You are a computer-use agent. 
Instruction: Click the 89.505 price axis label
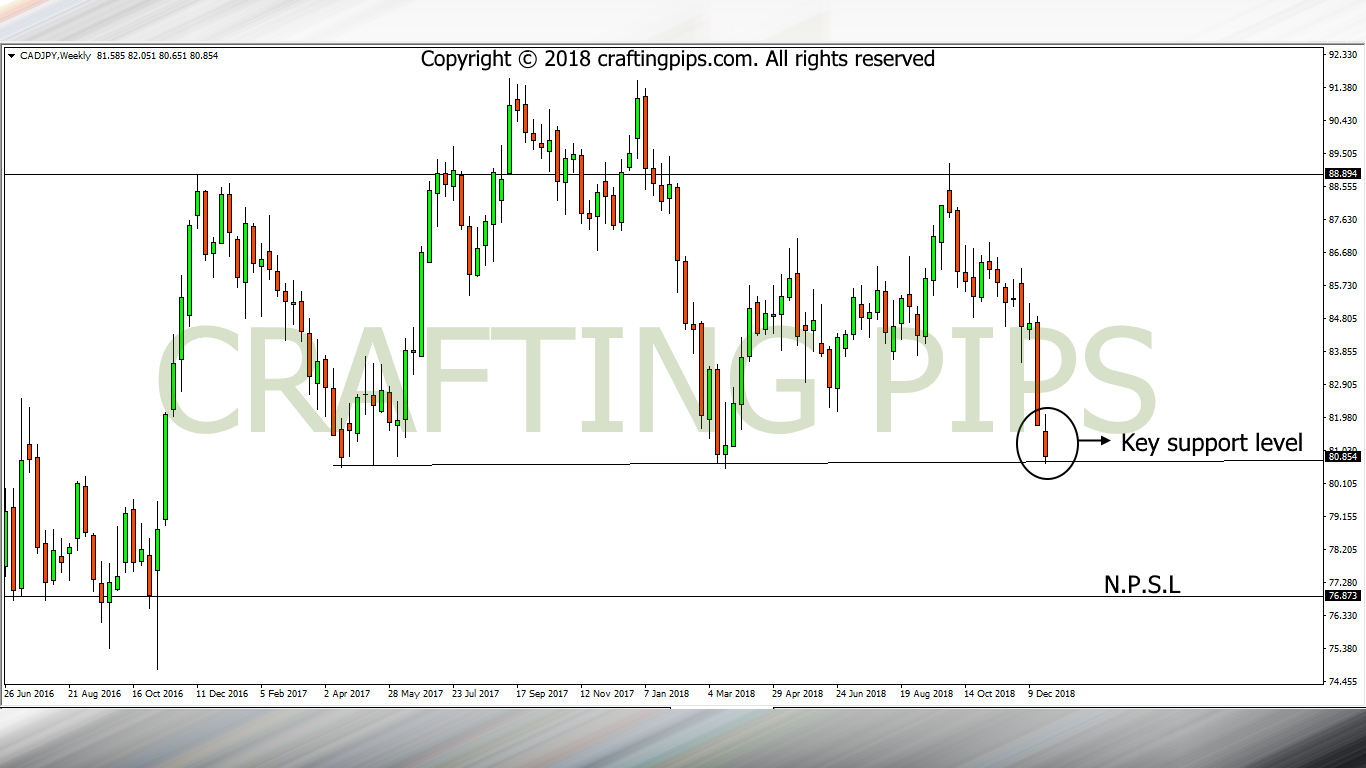(x=1342, y=154)
